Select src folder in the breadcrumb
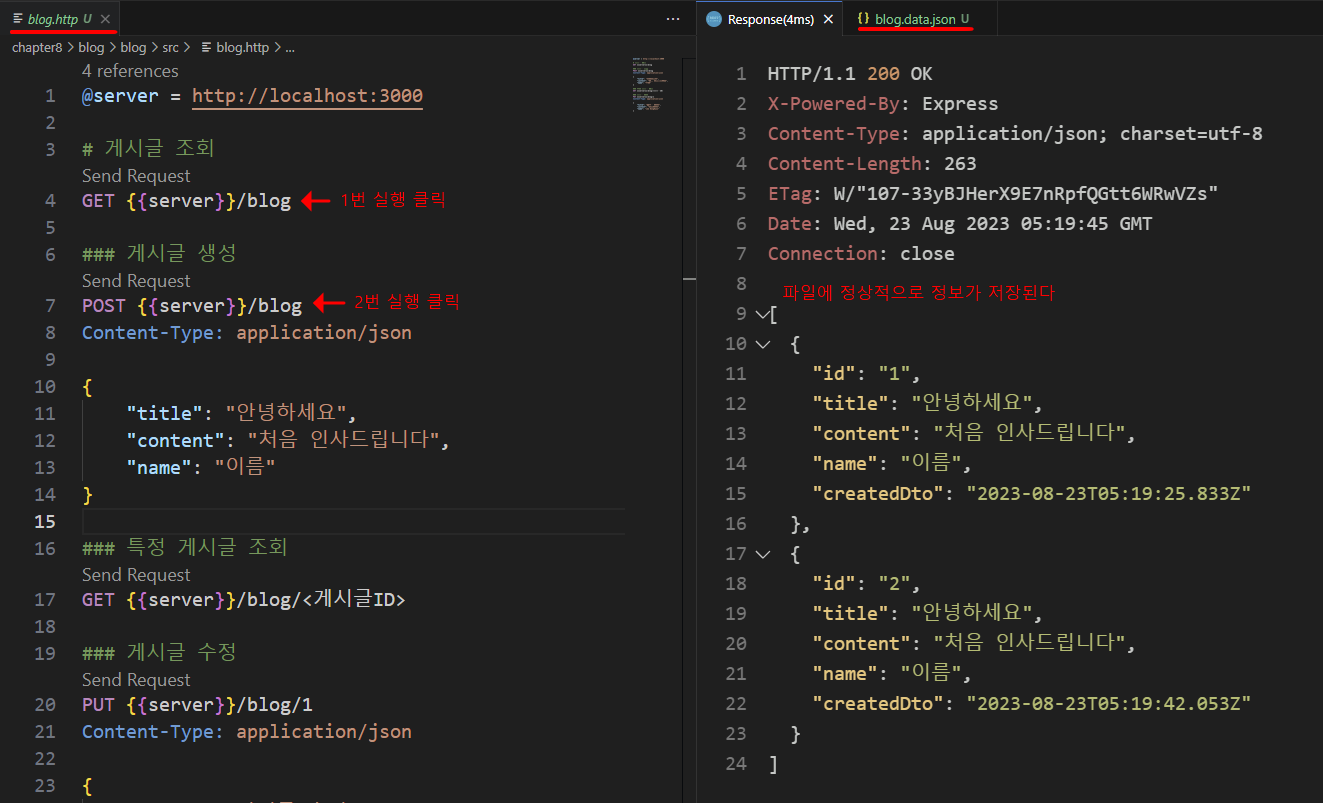Viewport: 1323px width, 803px height. (x=171, y=47)
